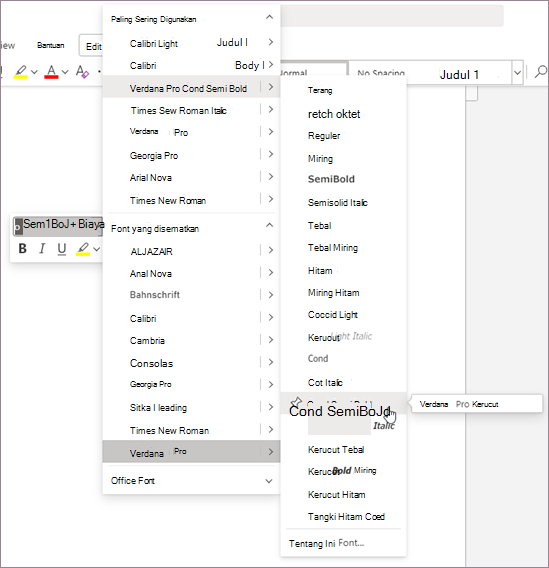Click the Underline button in mini toolbar
This screenshot has width=549, height=568.
click(x=62, y=248)
